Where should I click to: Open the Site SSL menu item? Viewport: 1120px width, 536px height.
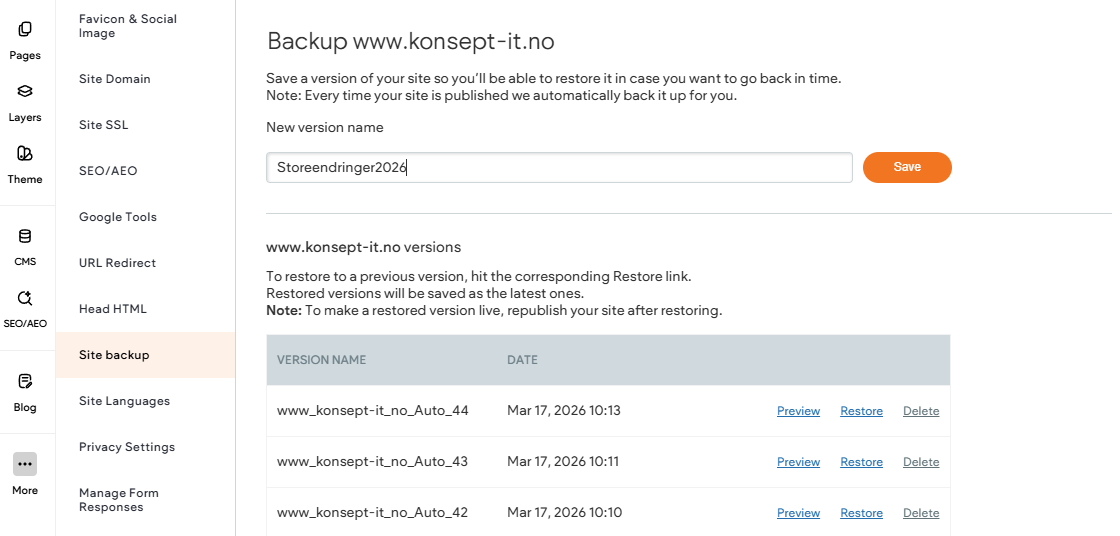coord(103,125)
